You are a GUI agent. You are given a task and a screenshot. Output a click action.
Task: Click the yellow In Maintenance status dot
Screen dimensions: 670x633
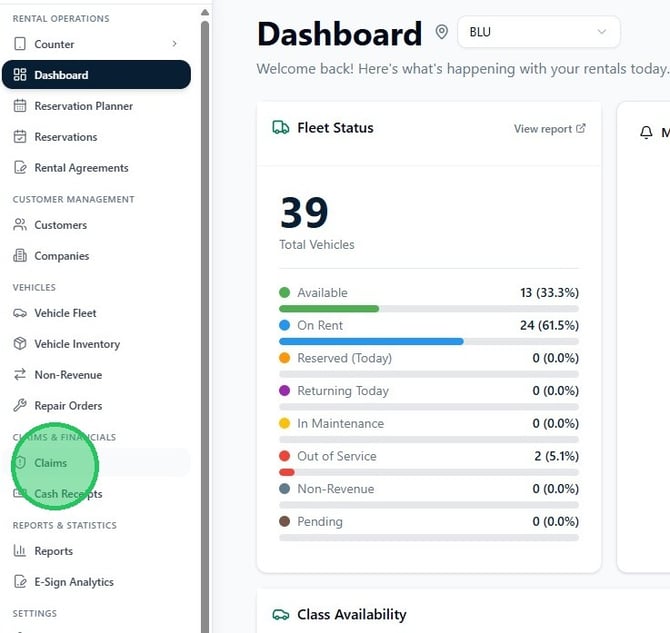285,423
